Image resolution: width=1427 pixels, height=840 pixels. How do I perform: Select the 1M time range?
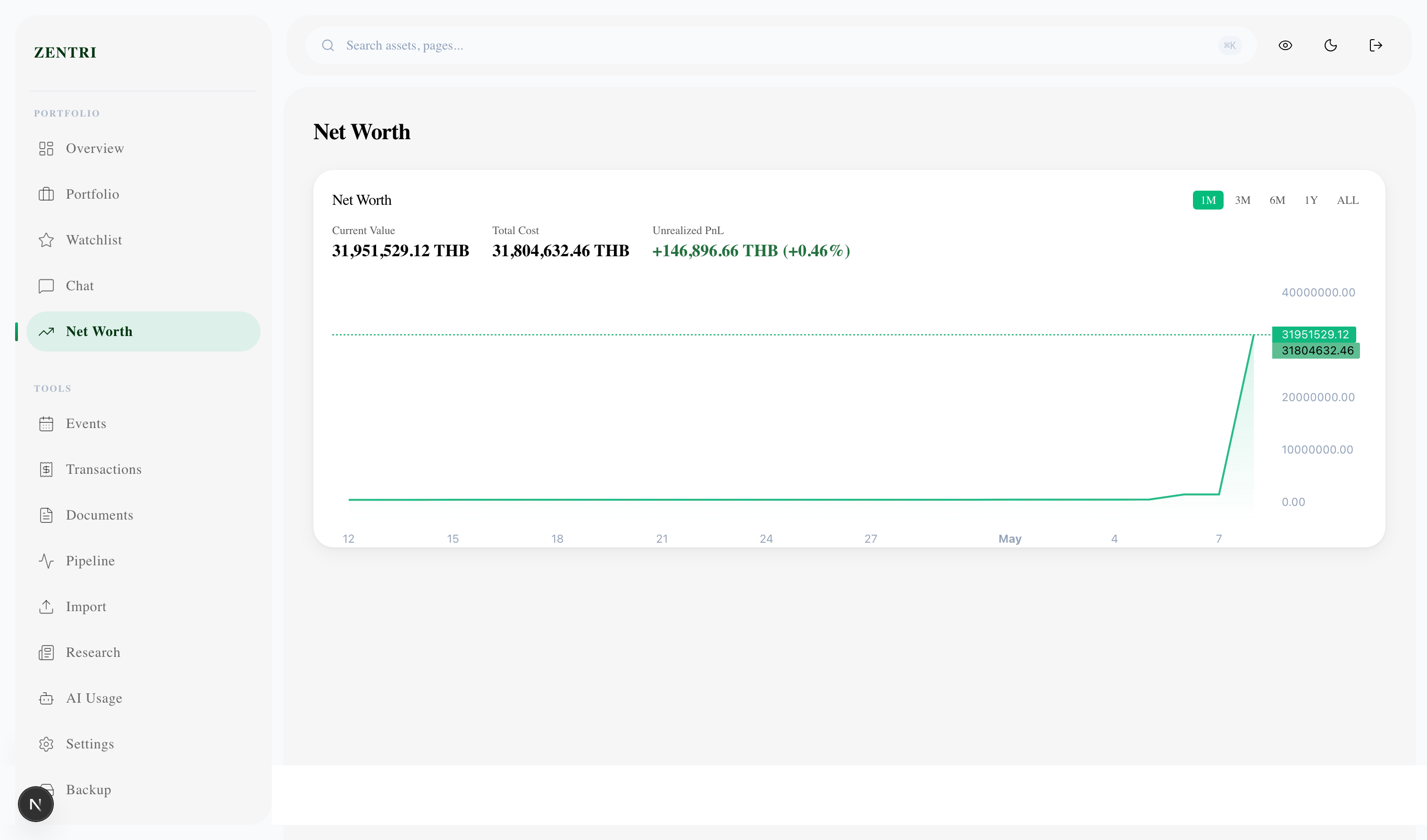1208,200
